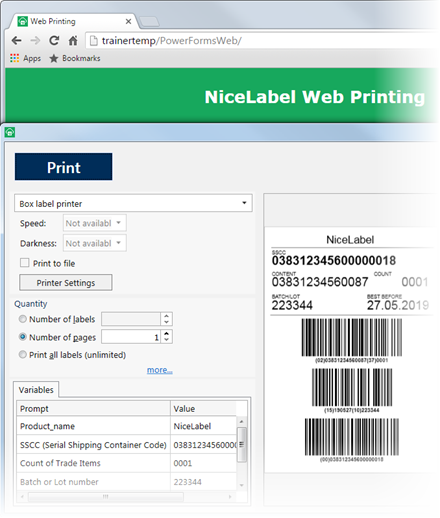Select Print all labels (unlimited) option
The width and height of the screenshot is (440, 518).
coord(23,354)
